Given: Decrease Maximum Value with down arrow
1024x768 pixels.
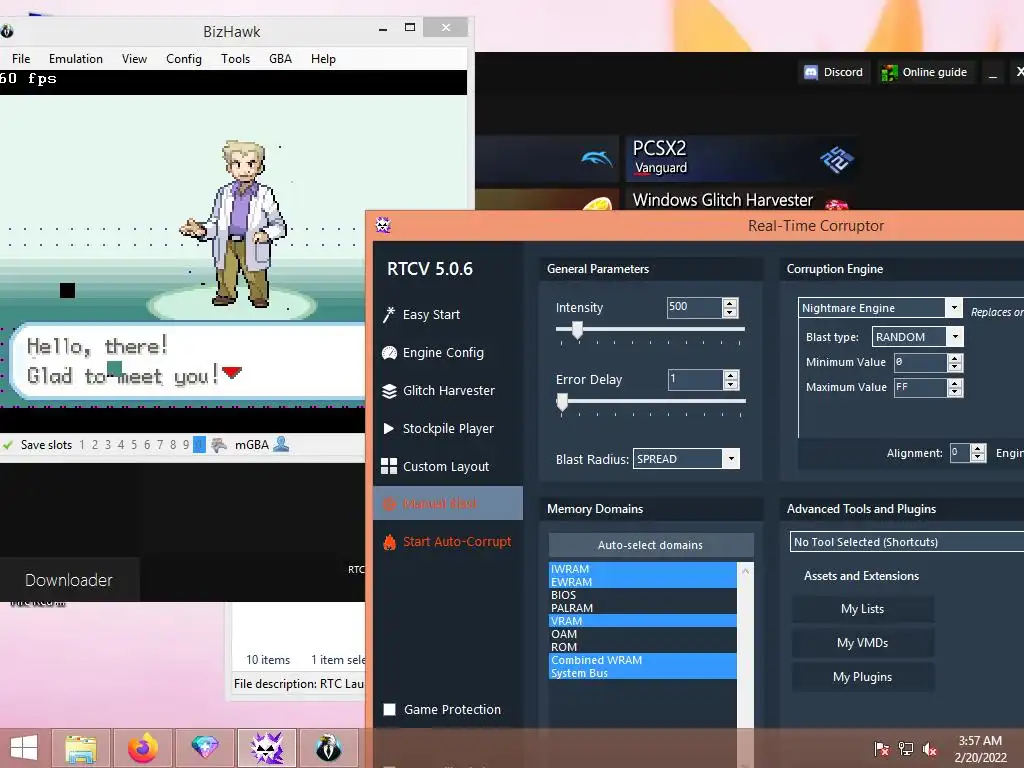Looking at the screenshot, I should 955,392.
